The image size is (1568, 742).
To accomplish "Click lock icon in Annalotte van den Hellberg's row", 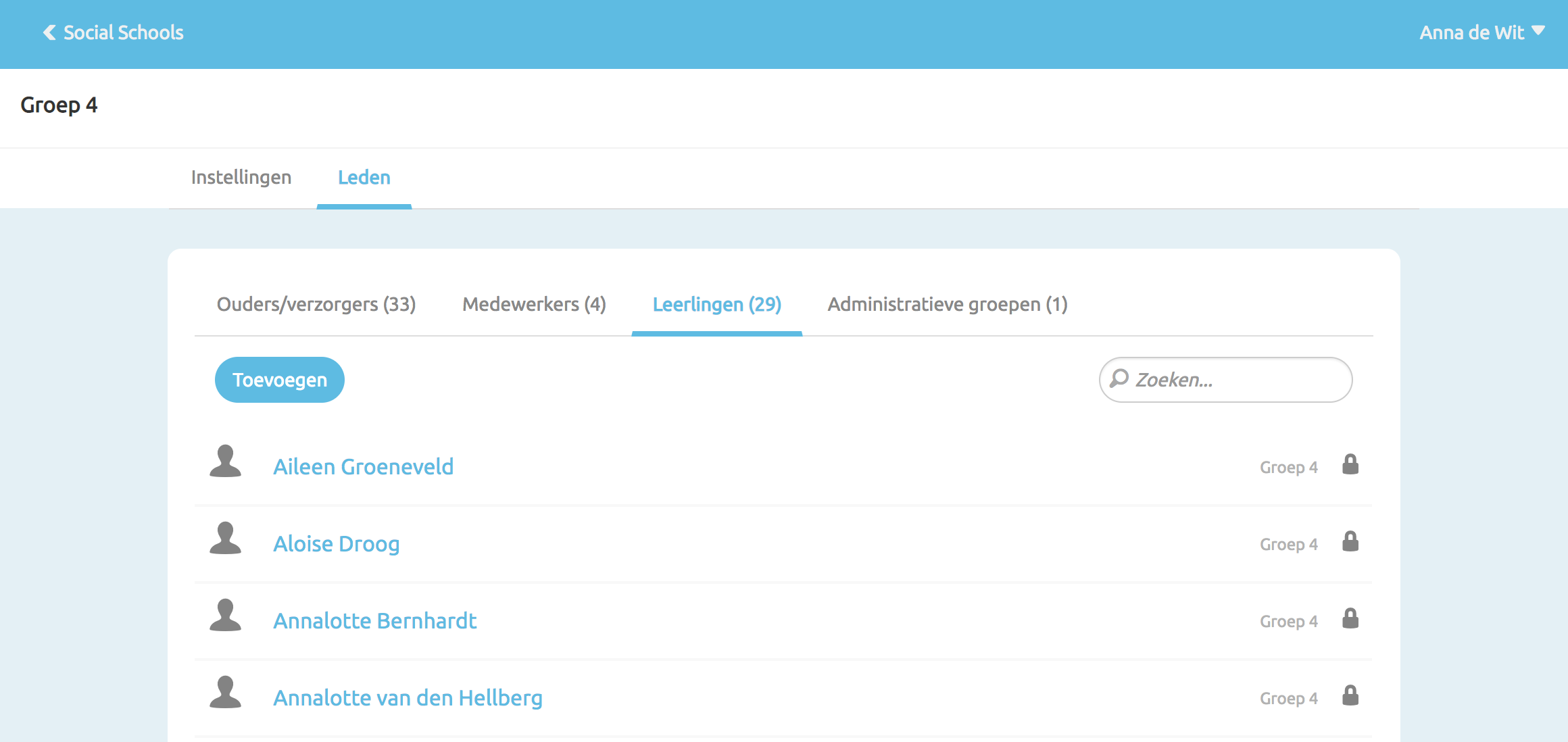I will tap(1350, 695).
